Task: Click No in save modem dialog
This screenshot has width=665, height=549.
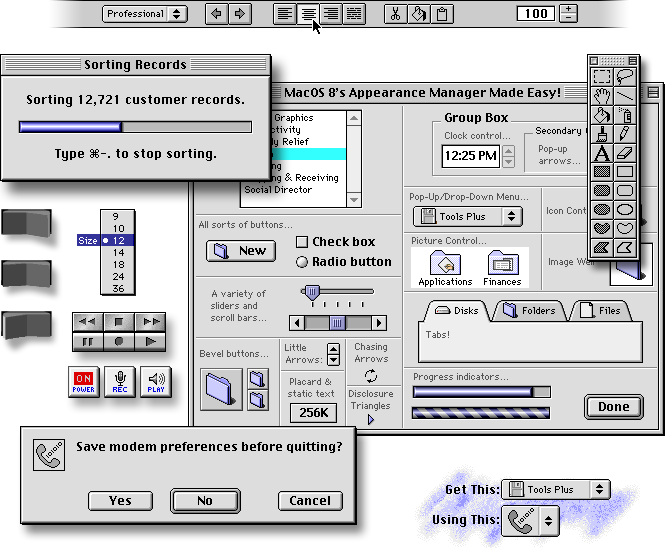Action: click(205, 501)
